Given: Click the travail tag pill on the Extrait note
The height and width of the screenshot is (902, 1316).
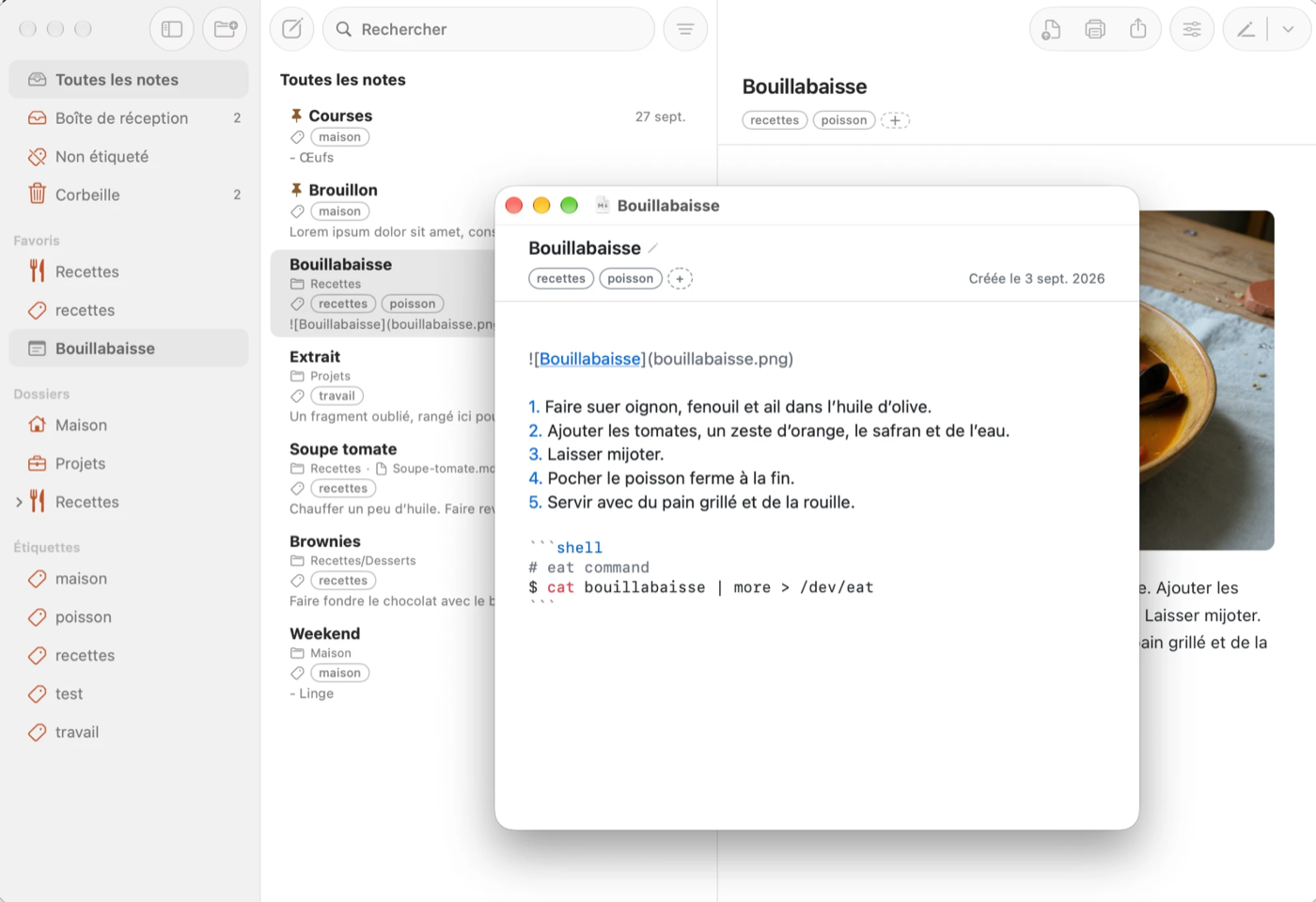Looking at the screenshot, I should point(337,397).
